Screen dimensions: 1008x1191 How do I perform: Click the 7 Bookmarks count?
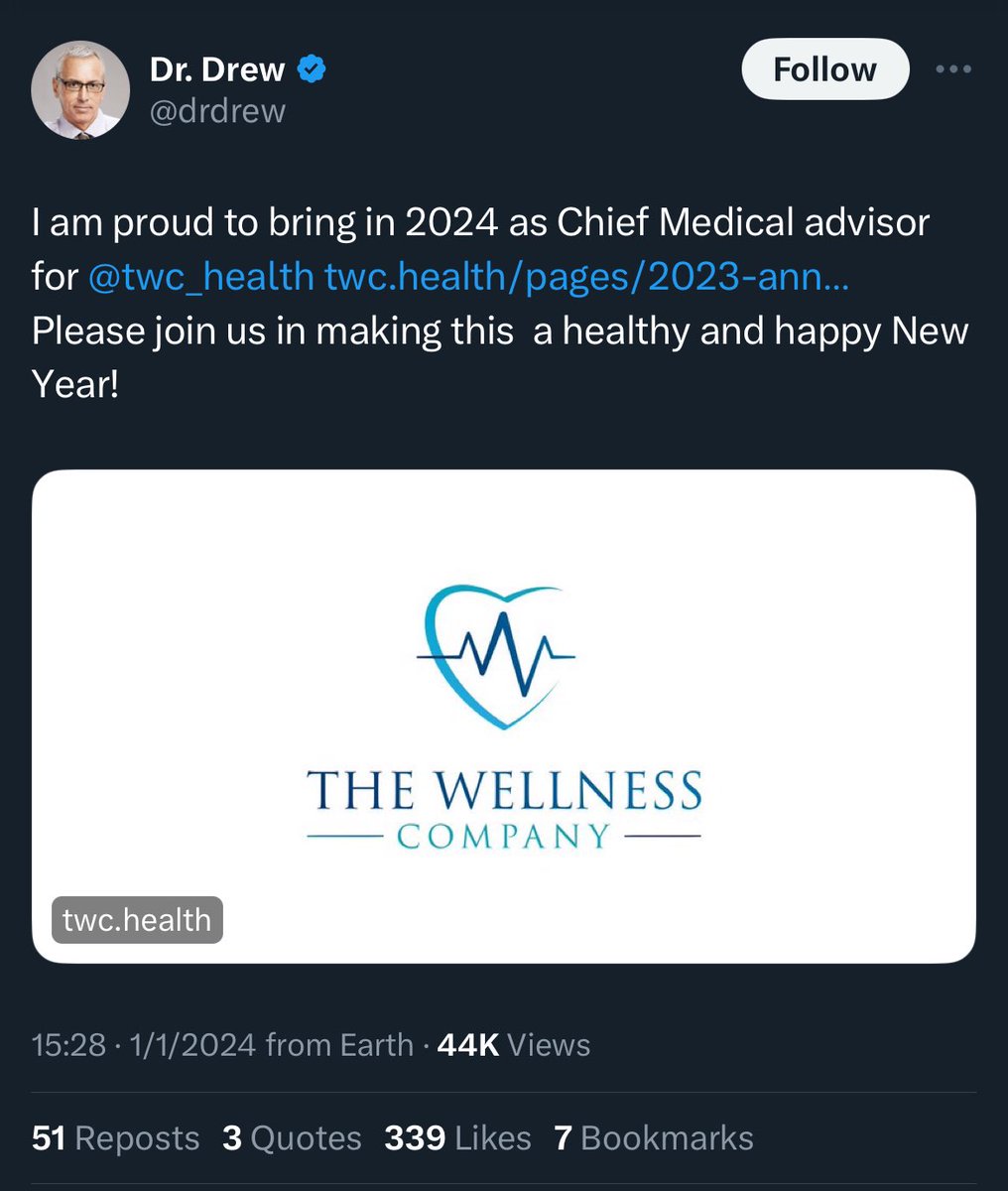tap(654, 1137)
